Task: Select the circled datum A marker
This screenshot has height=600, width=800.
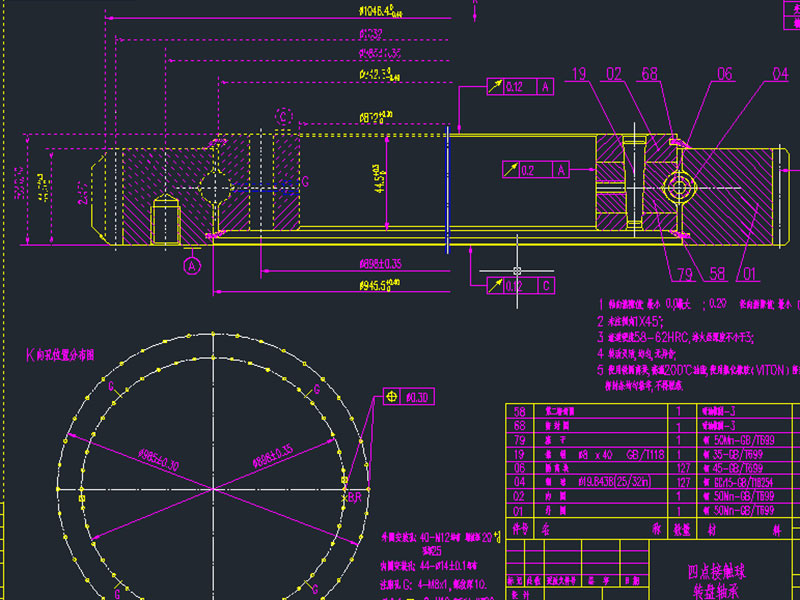Action: pos(191,266)
